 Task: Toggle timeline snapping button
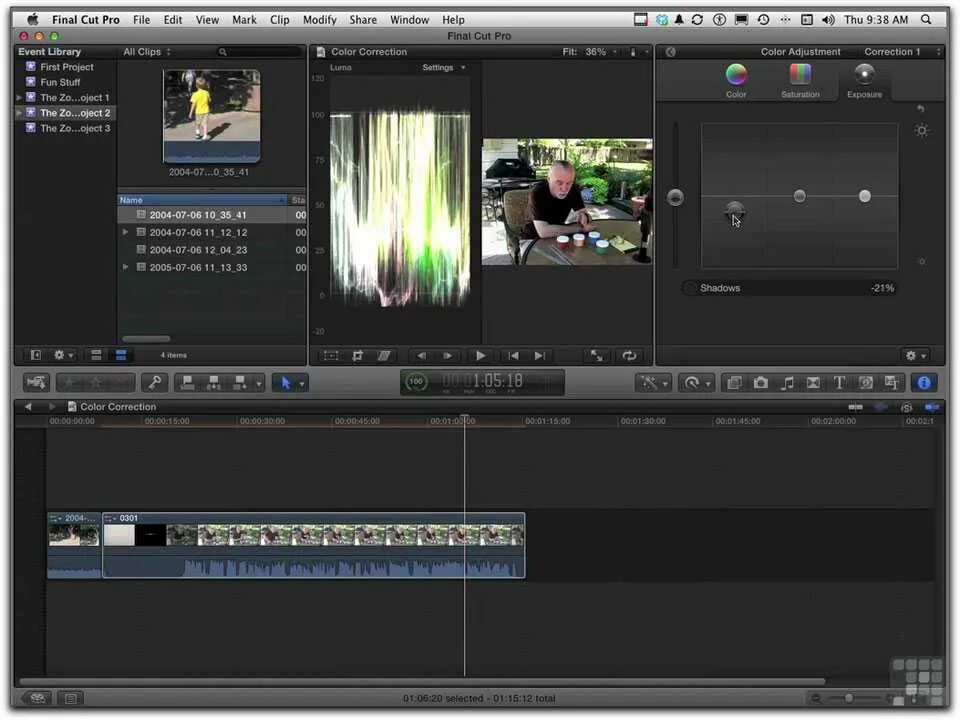click(x=932, y=407)
